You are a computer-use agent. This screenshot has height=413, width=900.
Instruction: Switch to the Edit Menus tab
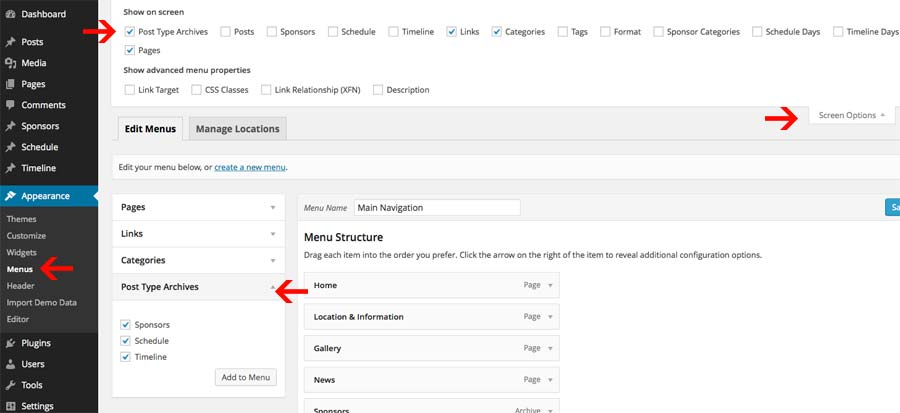(150, 129)
